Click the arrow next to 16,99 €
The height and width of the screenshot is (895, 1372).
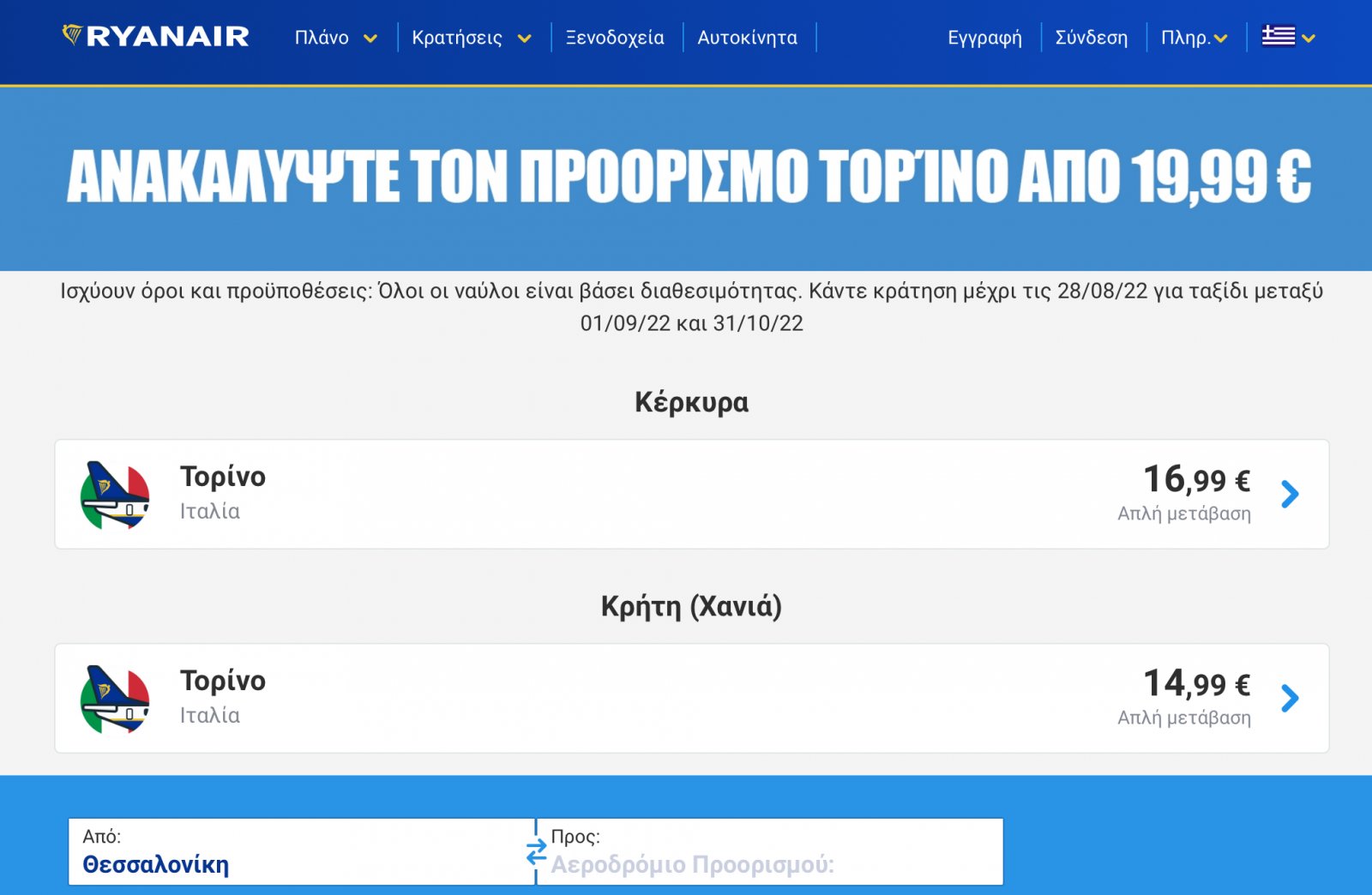click(1290, 494)
